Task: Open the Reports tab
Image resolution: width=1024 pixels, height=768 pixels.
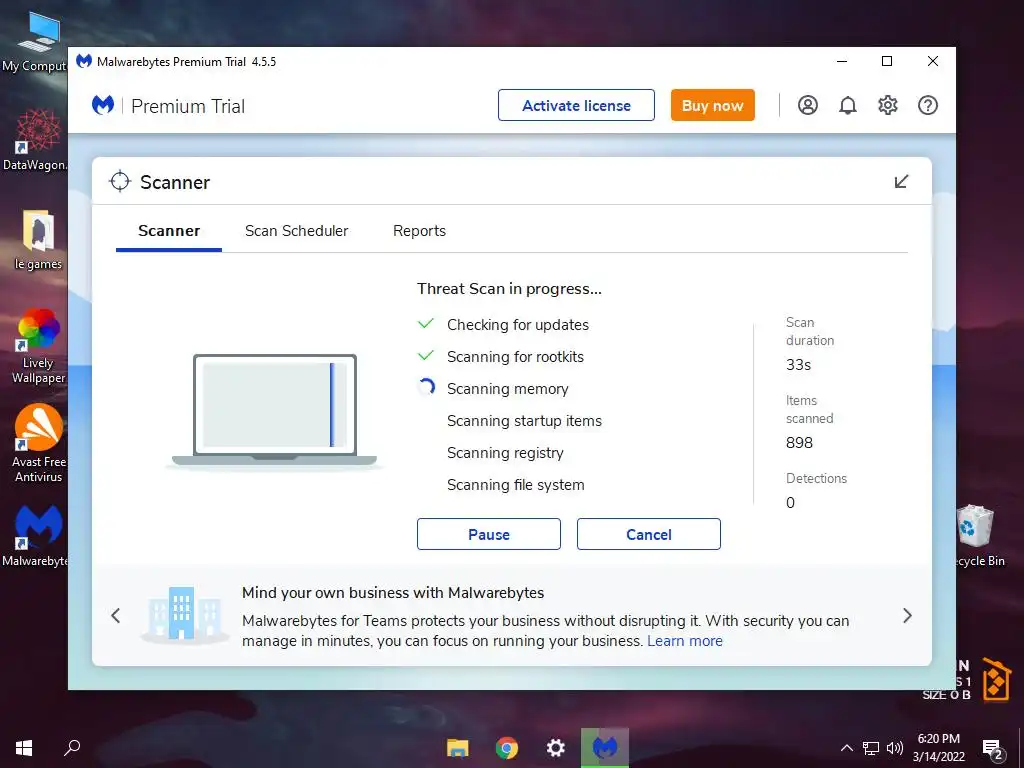Action: [419, 231]
